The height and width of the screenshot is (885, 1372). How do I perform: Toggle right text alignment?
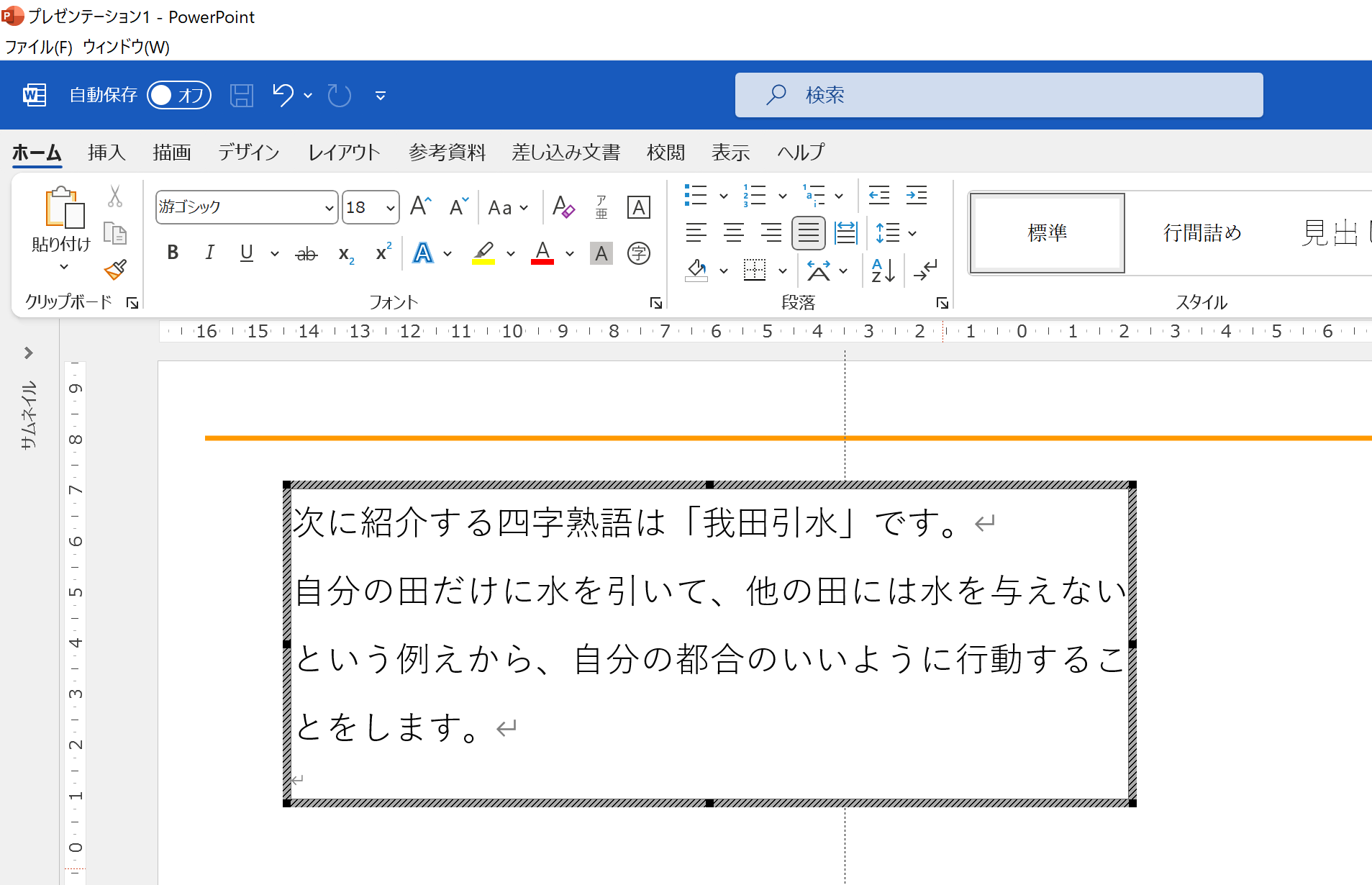point(771,232)
